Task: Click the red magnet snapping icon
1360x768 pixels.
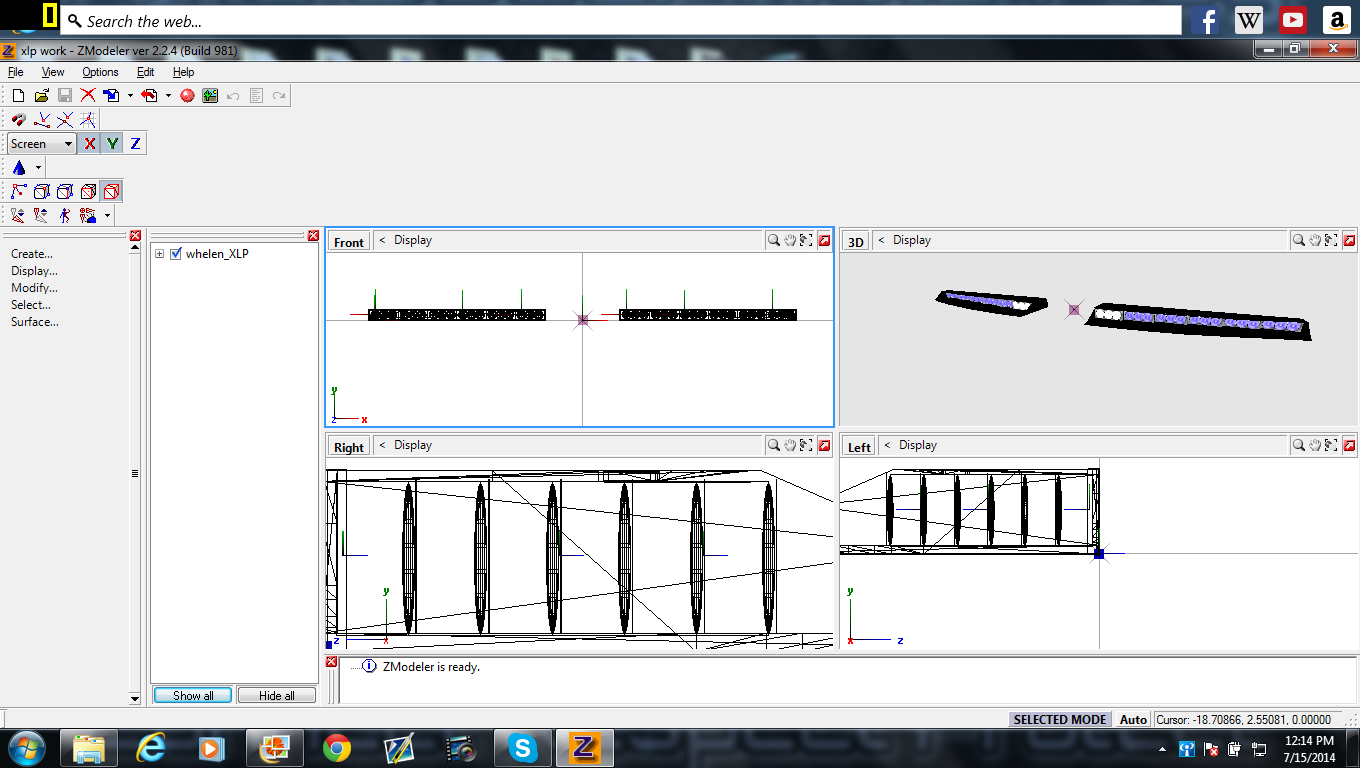Action: [x=18, y=119]
